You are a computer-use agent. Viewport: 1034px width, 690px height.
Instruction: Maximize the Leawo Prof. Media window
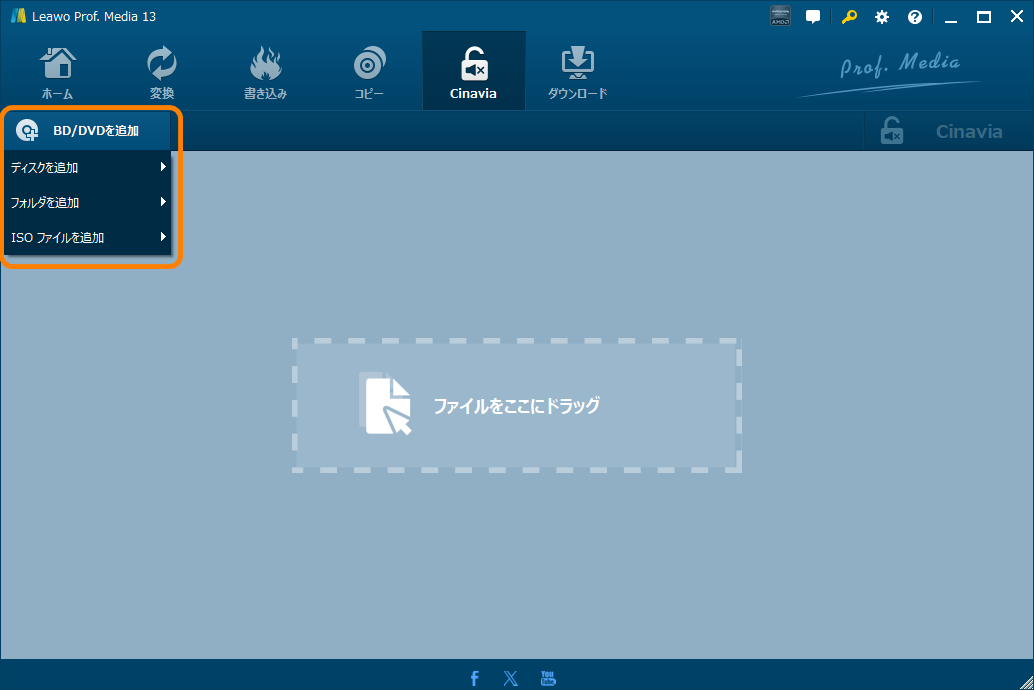(984, 17)
